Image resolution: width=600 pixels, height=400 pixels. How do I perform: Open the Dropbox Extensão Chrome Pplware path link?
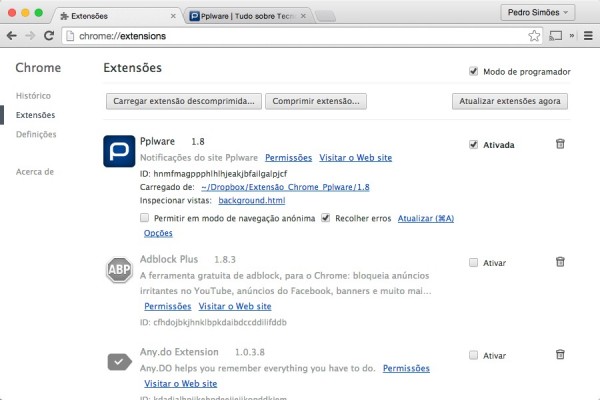click(285, 187)
